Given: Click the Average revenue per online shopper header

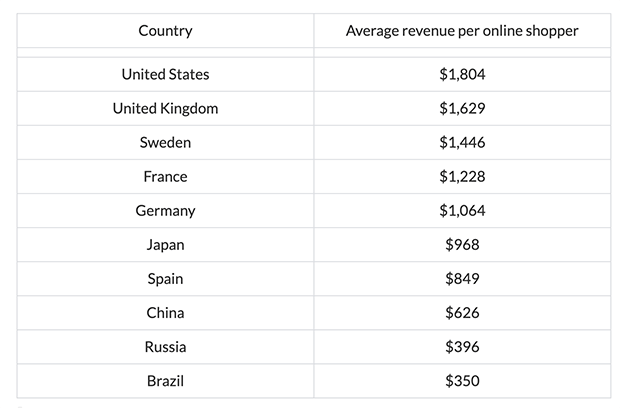Looking at the screenshot, I should pyautogui.click(x=462, y=31).
